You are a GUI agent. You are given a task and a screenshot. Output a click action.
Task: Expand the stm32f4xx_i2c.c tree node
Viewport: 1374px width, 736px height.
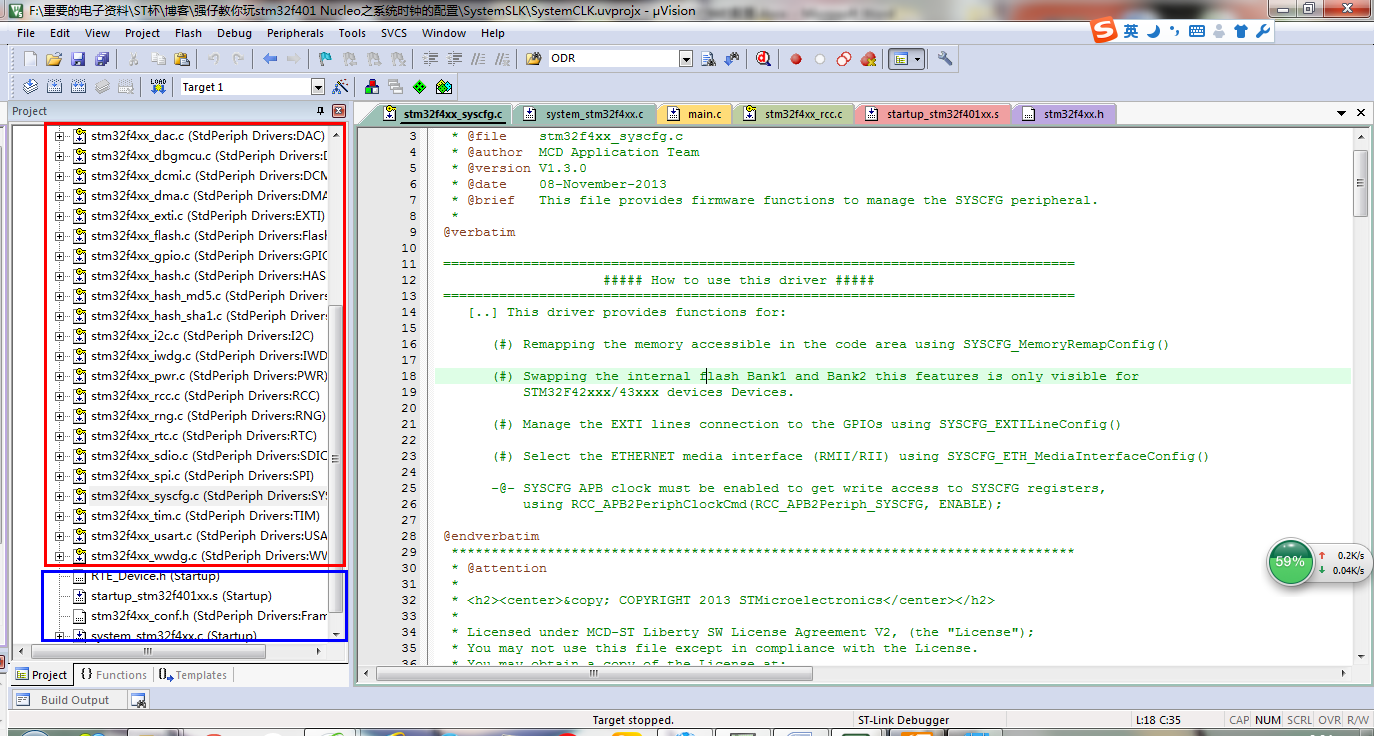click(59, 336)
